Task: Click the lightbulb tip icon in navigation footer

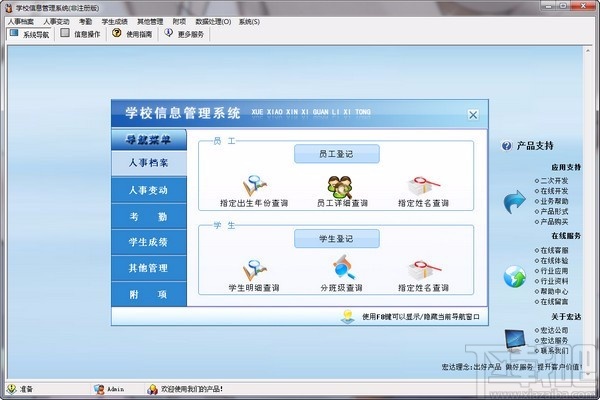Action: coord(347,316)
